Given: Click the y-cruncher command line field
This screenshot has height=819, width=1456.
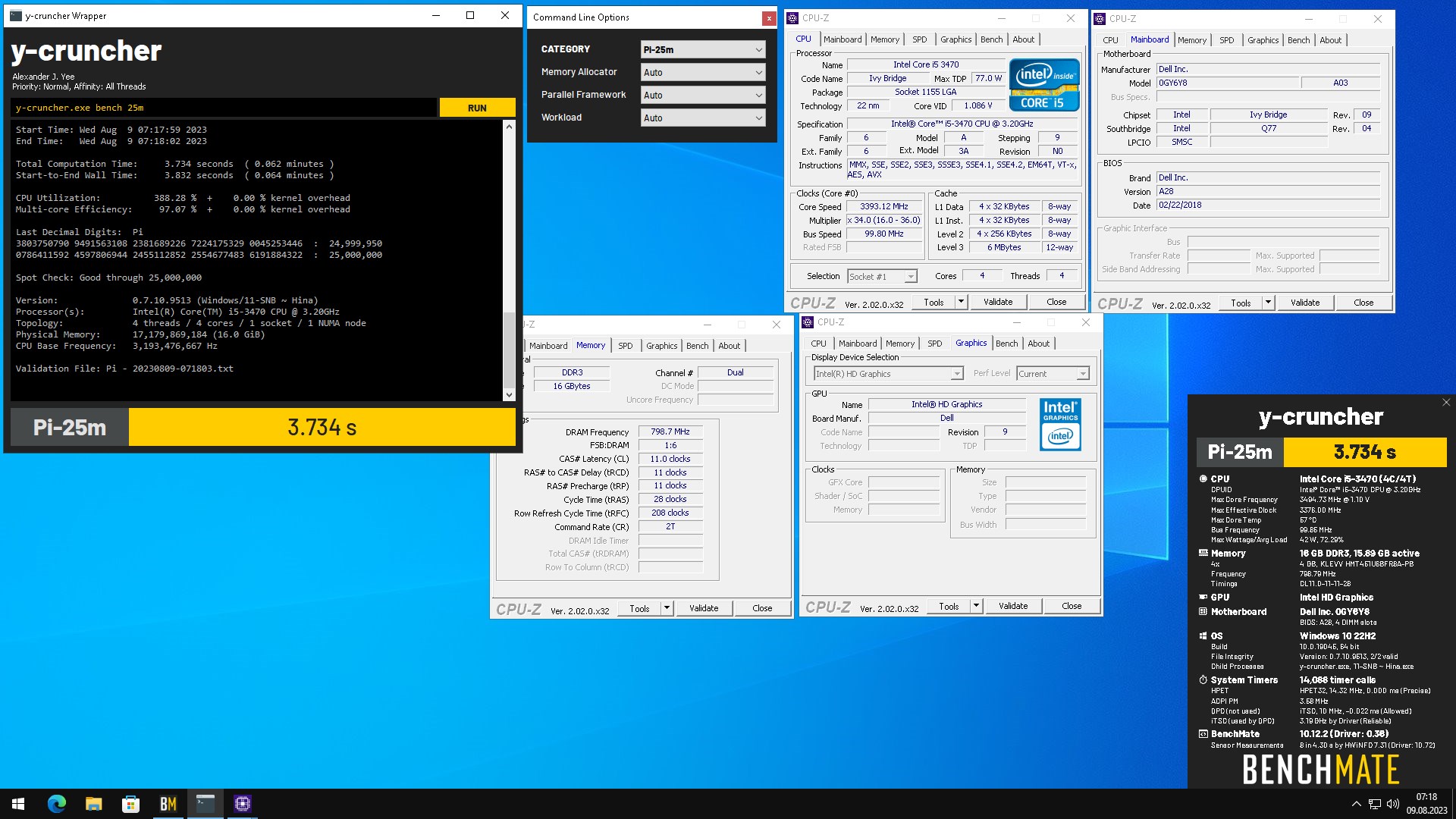Looking at the screenshot, I should 224,108.
